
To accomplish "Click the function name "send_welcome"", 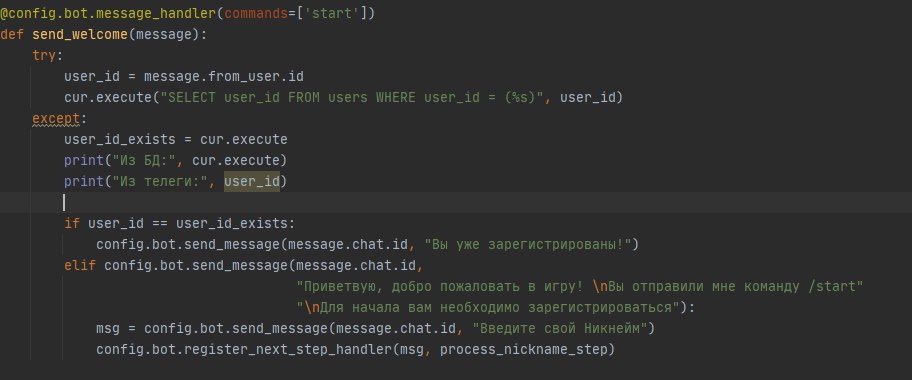I will [x=80, y=34].
